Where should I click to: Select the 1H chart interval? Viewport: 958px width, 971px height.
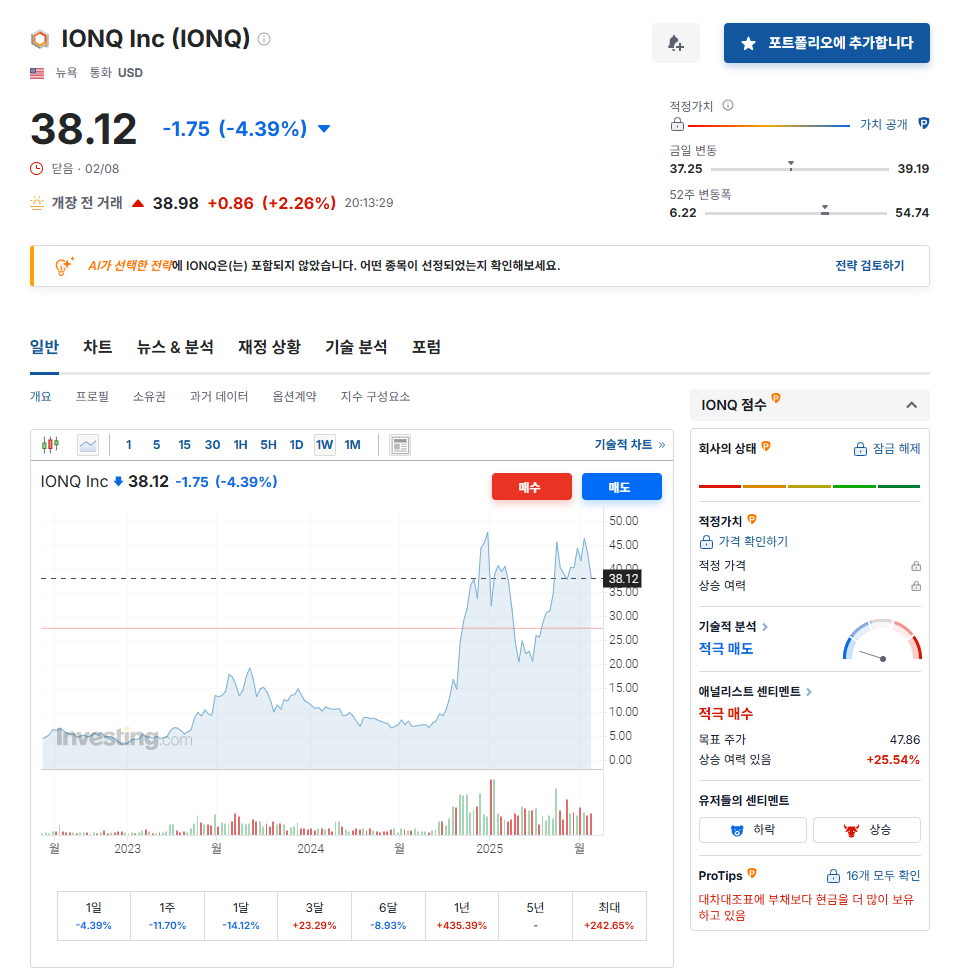pyautogui.click(x=240, y=445)
